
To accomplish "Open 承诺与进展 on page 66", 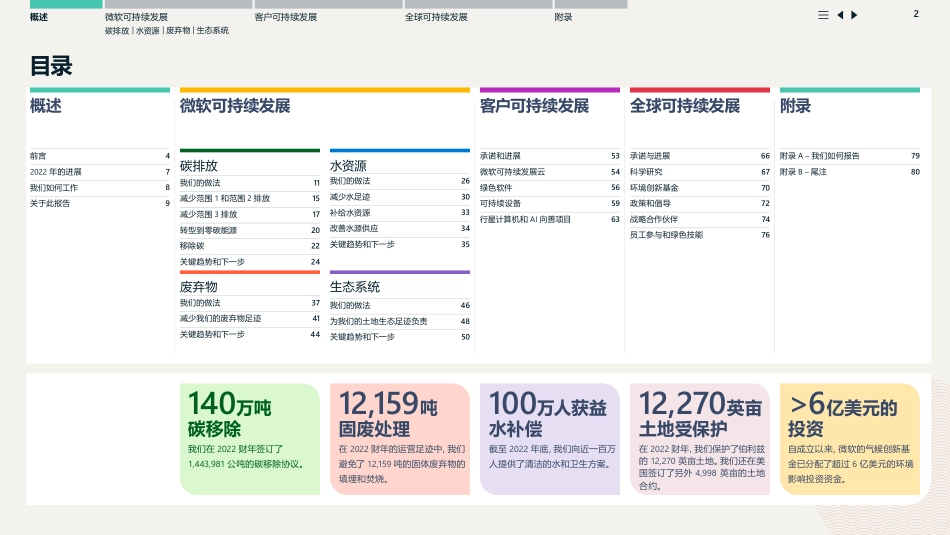I will click(x=700, y=156).
